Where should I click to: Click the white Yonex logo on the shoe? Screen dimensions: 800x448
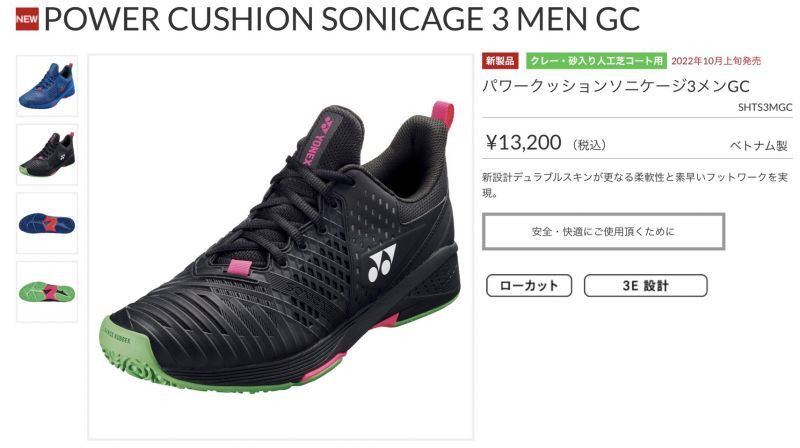point(382,262)
